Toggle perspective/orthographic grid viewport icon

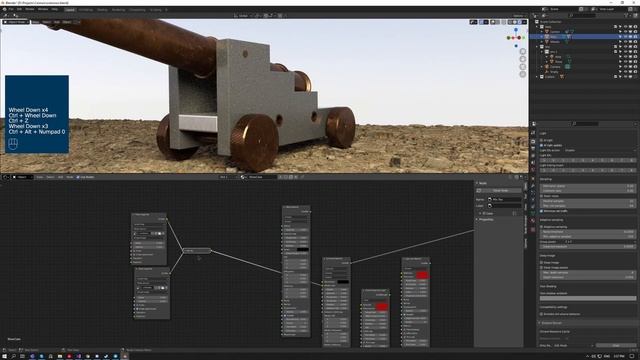[523, 74]
